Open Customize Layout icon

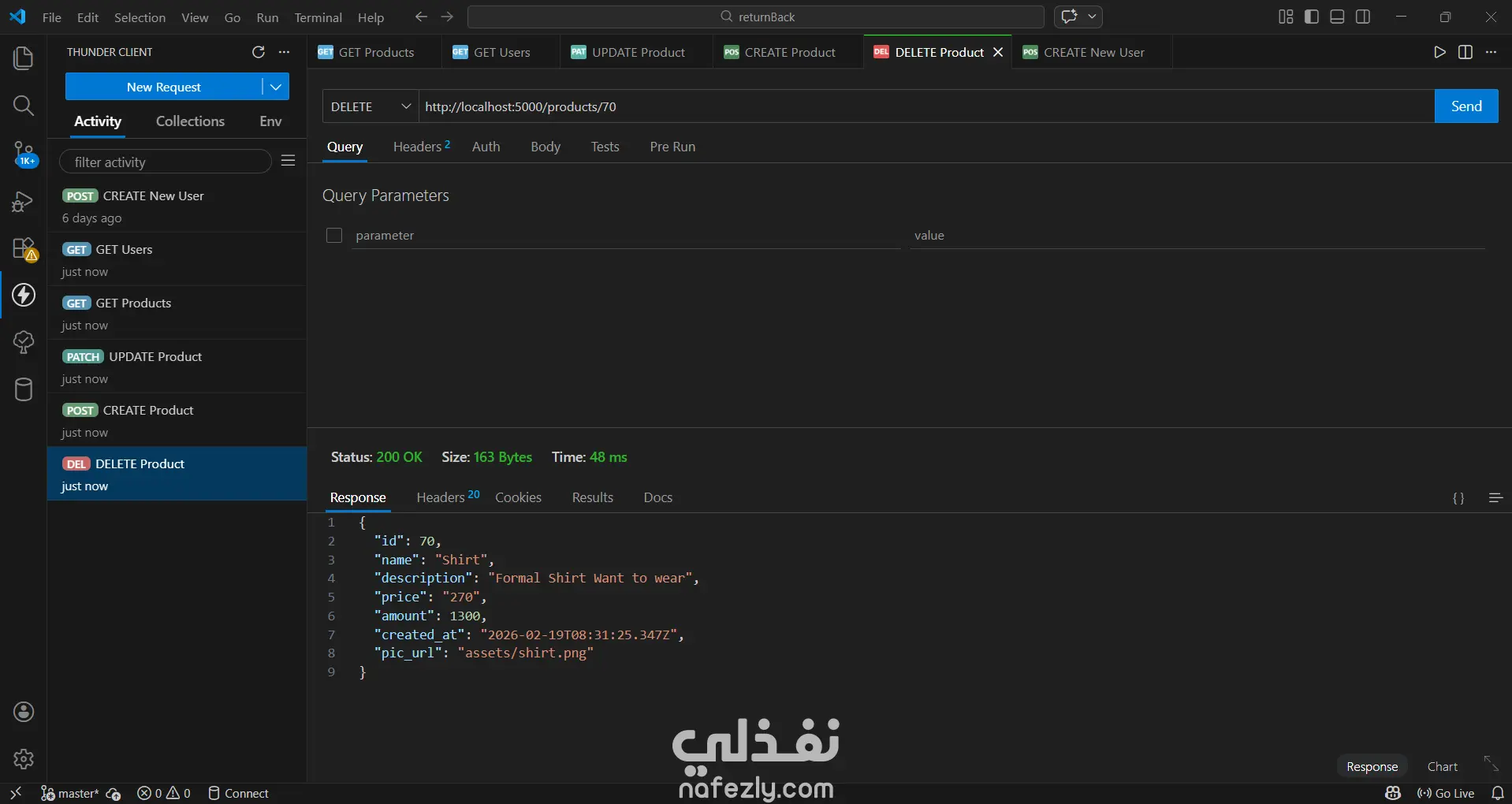pyautogui.click(x=1286, y=17)
